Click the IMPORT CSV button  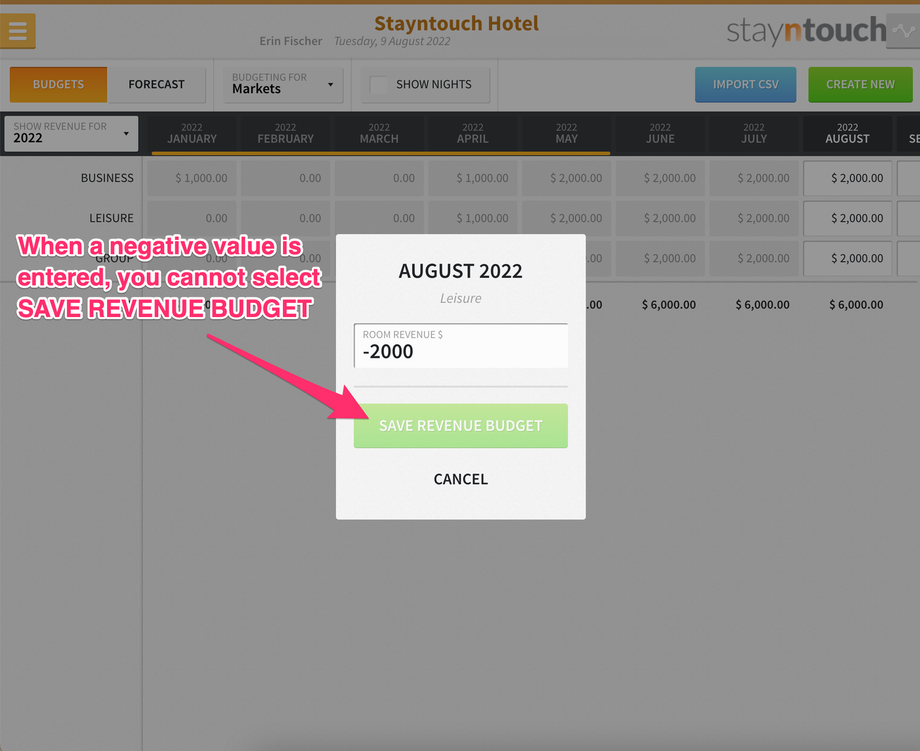(745, 84)
